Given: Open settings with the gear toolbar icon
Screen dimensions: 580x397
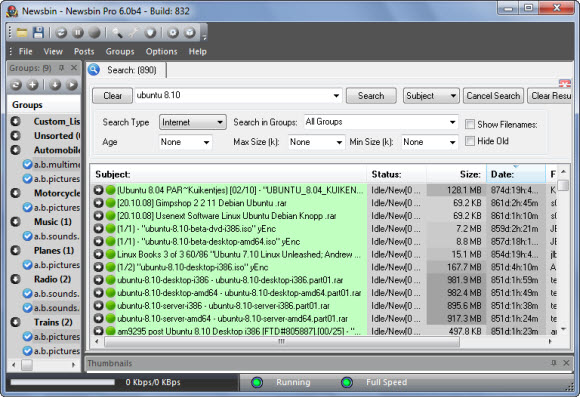Looking at the screenshot, I should (x=173, y=33).
